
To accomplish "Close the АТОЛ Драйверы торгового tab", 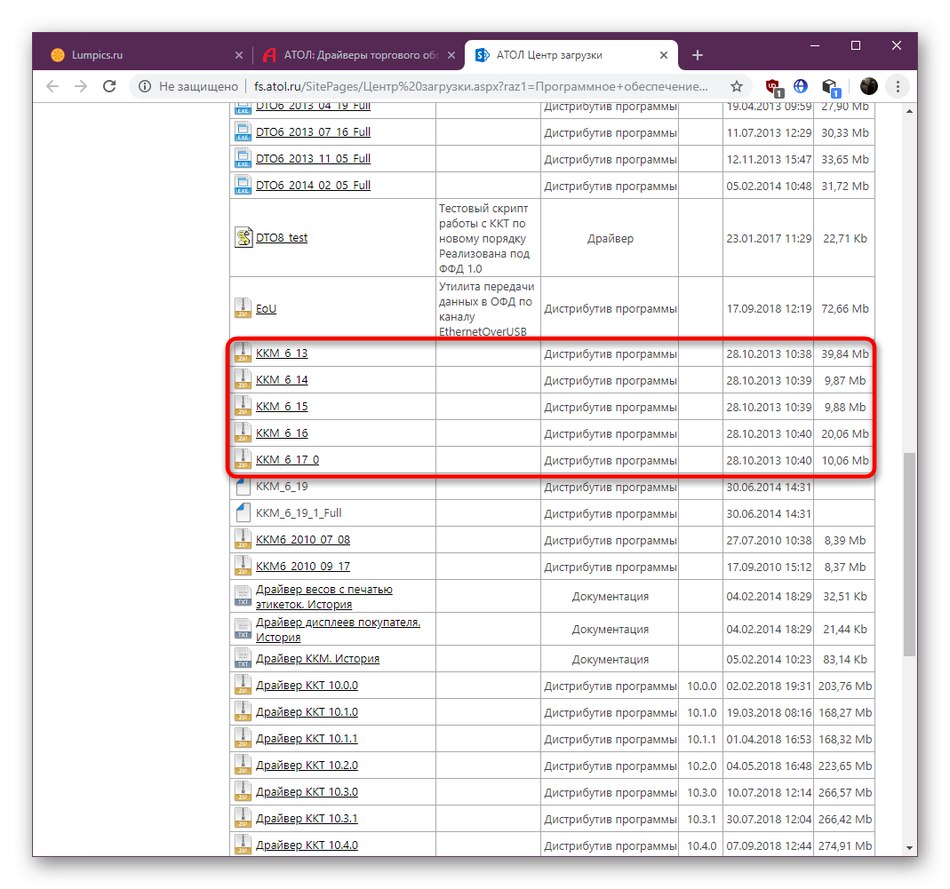I will click(451, 55).
